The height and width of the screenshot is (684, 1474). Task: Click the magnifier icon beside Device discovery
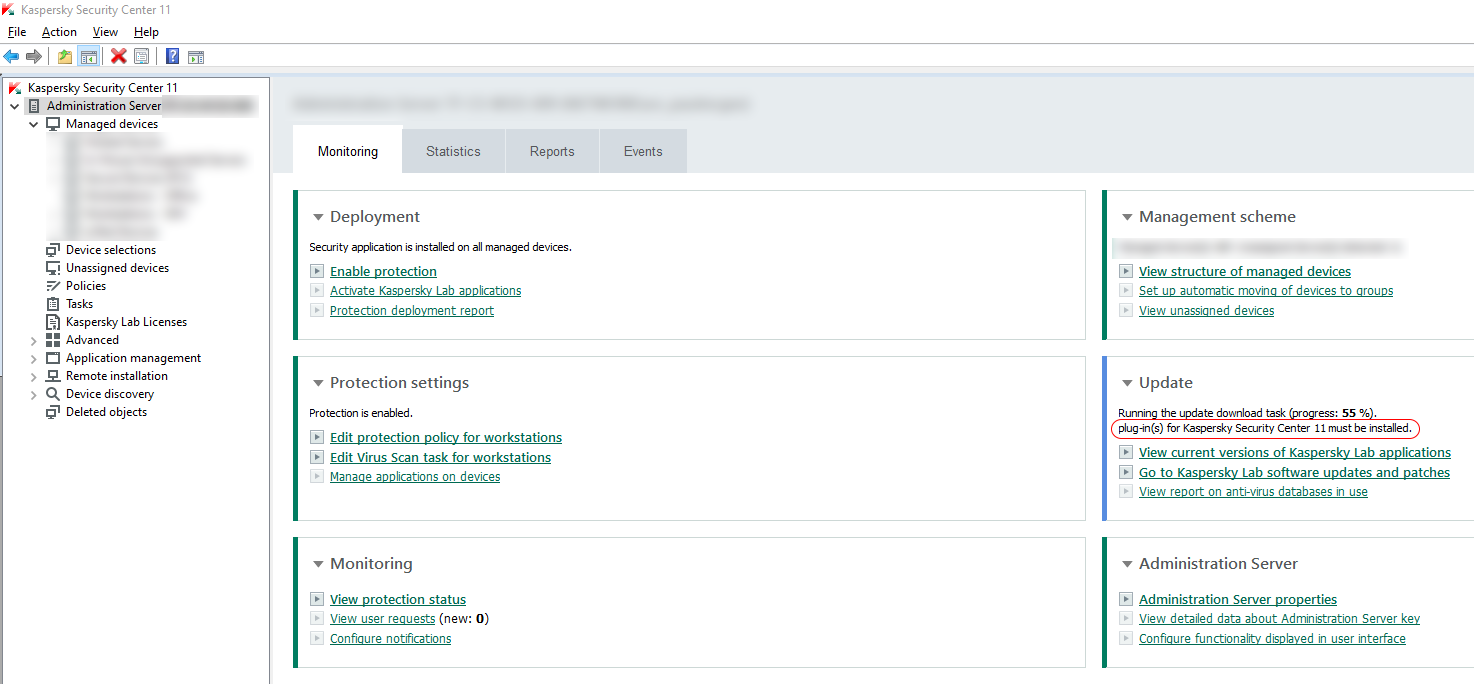pyautogui.click(x=53, y=394)
